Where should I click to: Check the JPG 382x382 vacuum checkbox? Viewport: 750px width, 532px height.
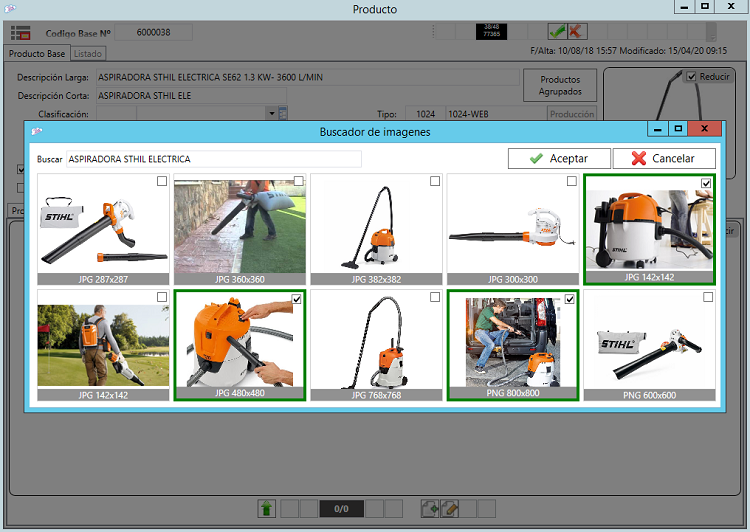435,181
